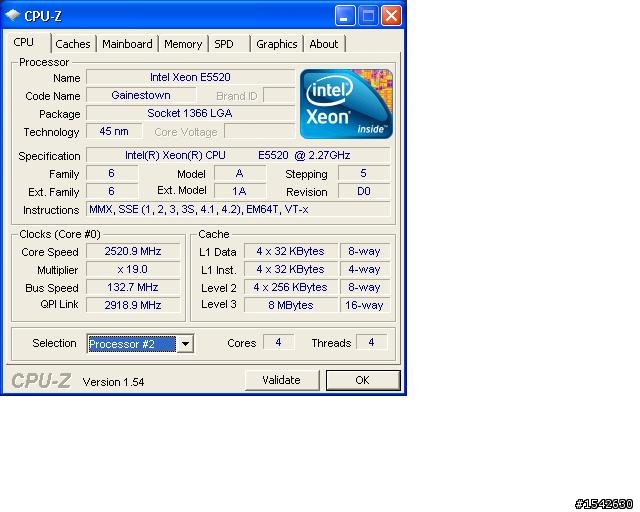The image size is (640, 512).
Task: Click the Level 2 '8-way' associativity
Action: (x=364, y=287)
